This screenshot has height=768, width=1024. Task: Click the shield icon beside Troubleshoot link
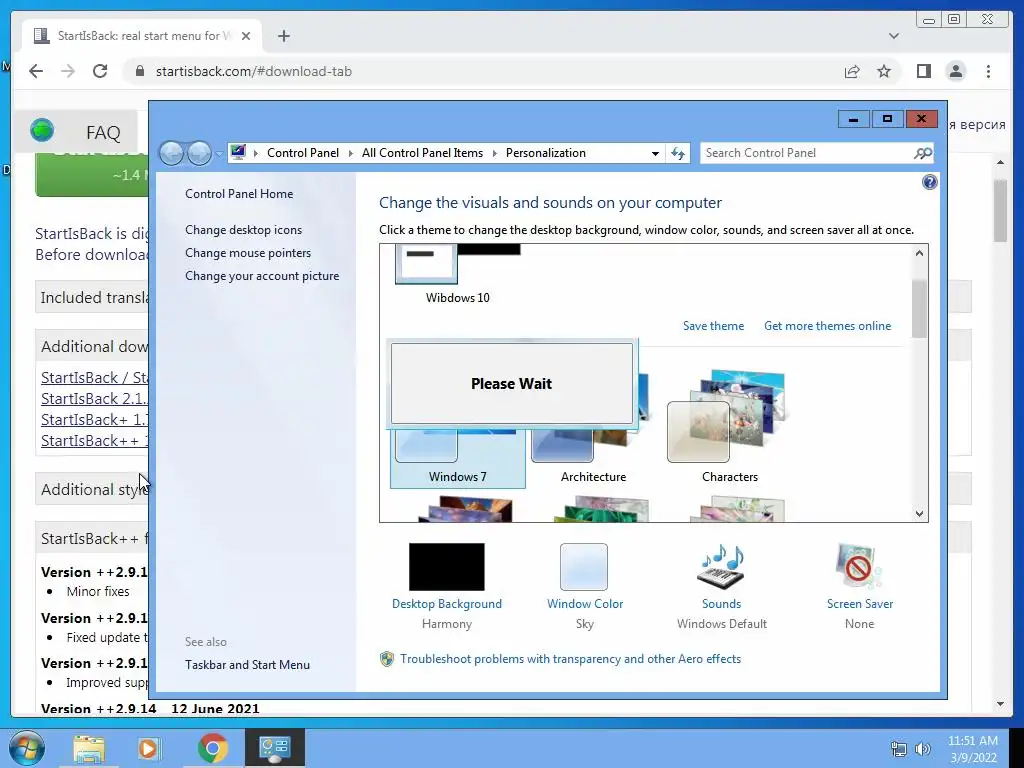pyautogui.click(x=387, y=659)
